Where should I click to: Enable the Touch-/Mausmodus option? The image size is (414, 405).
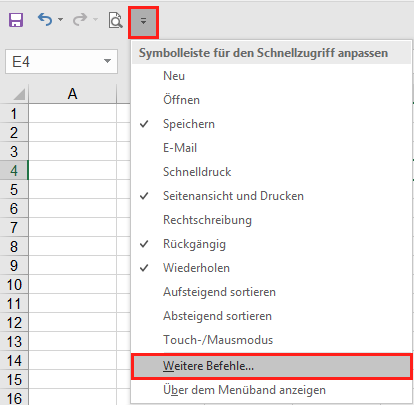[271, 340]
